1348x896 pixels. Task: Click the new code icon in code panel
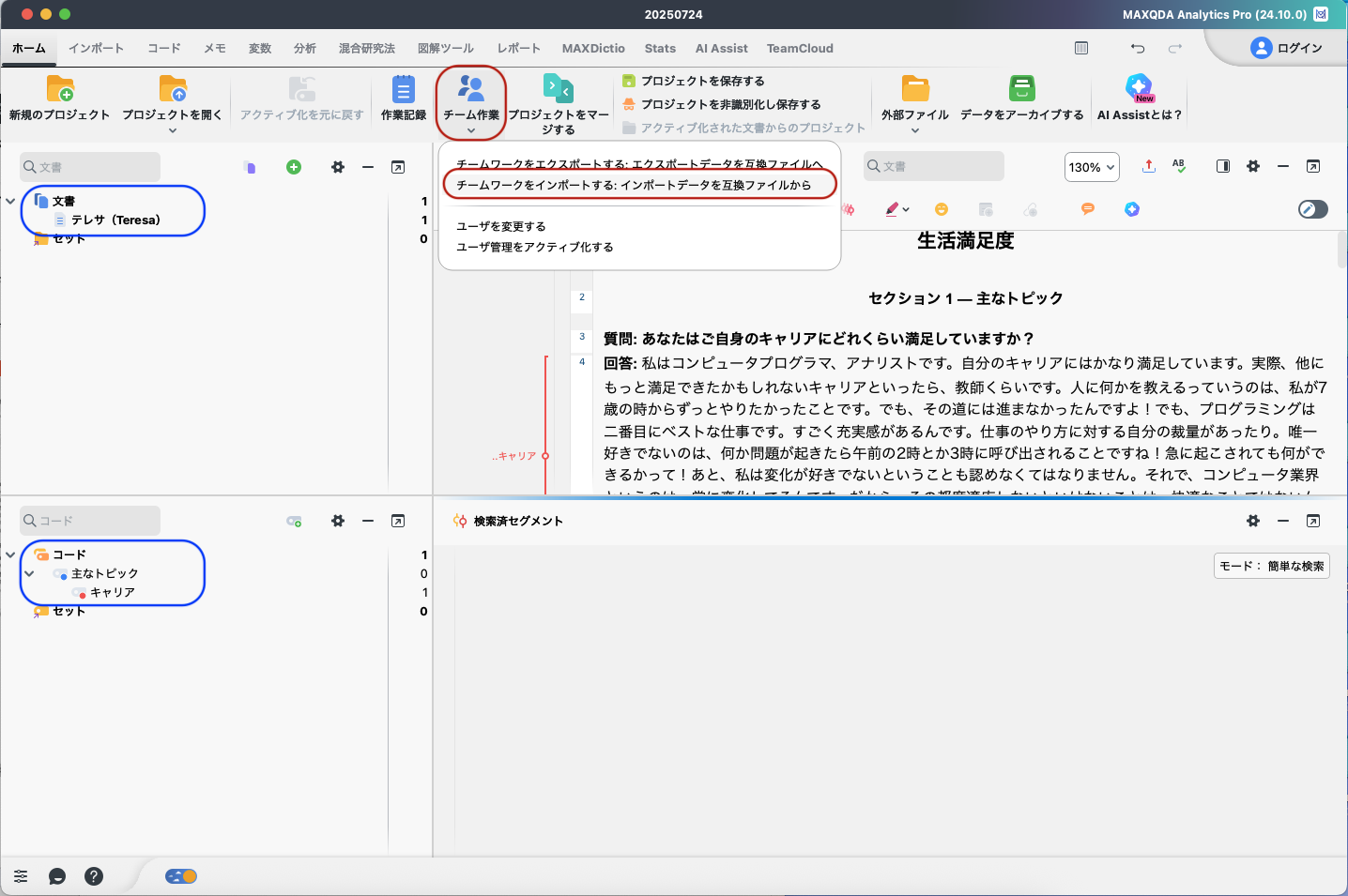pos(294,521)
